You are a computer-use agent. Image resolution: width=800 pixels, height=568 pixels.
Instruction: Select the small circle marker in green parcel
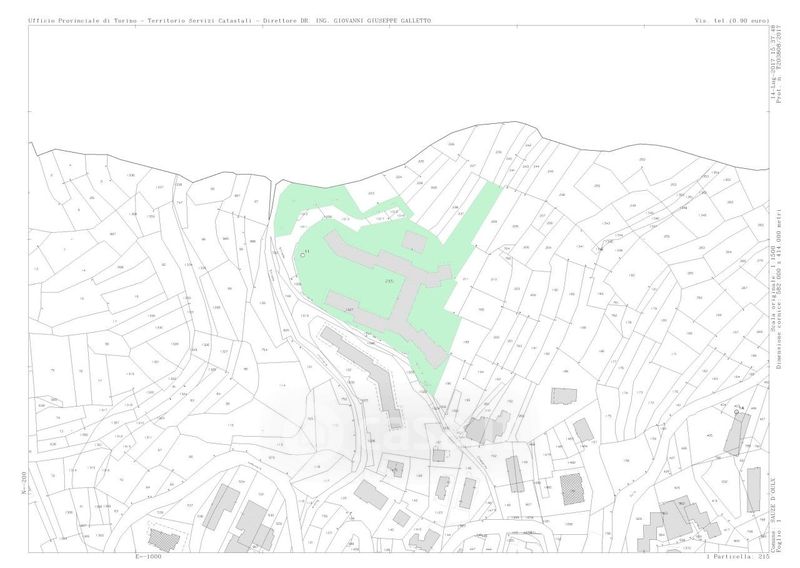click(302, 255)
